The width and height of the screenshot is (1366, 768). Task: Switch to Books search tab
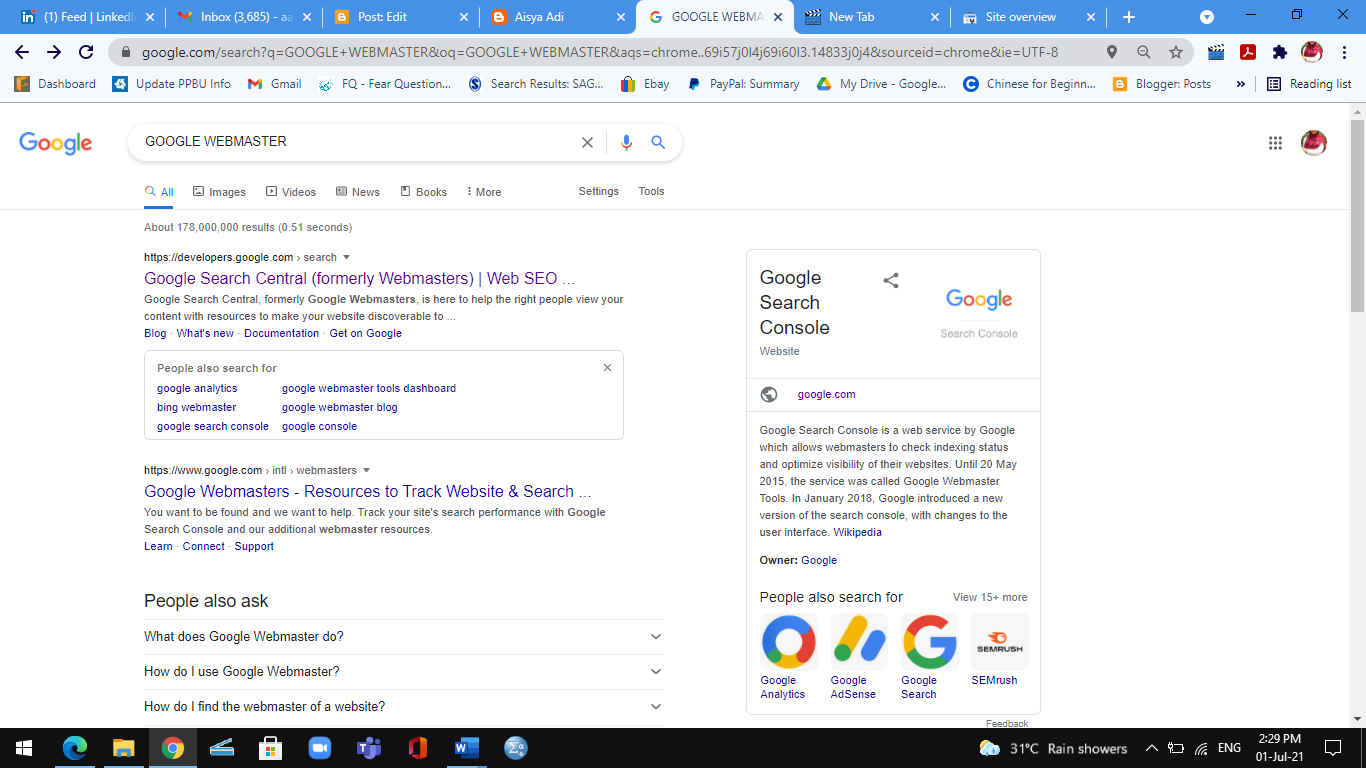(x=424, y=192)
